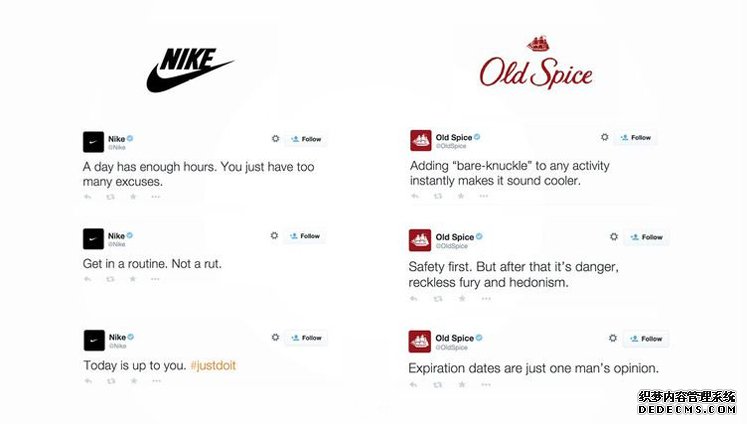Open Nike profile name on routine tweet
Screen dimensions: 747x424
click(116, 236)
